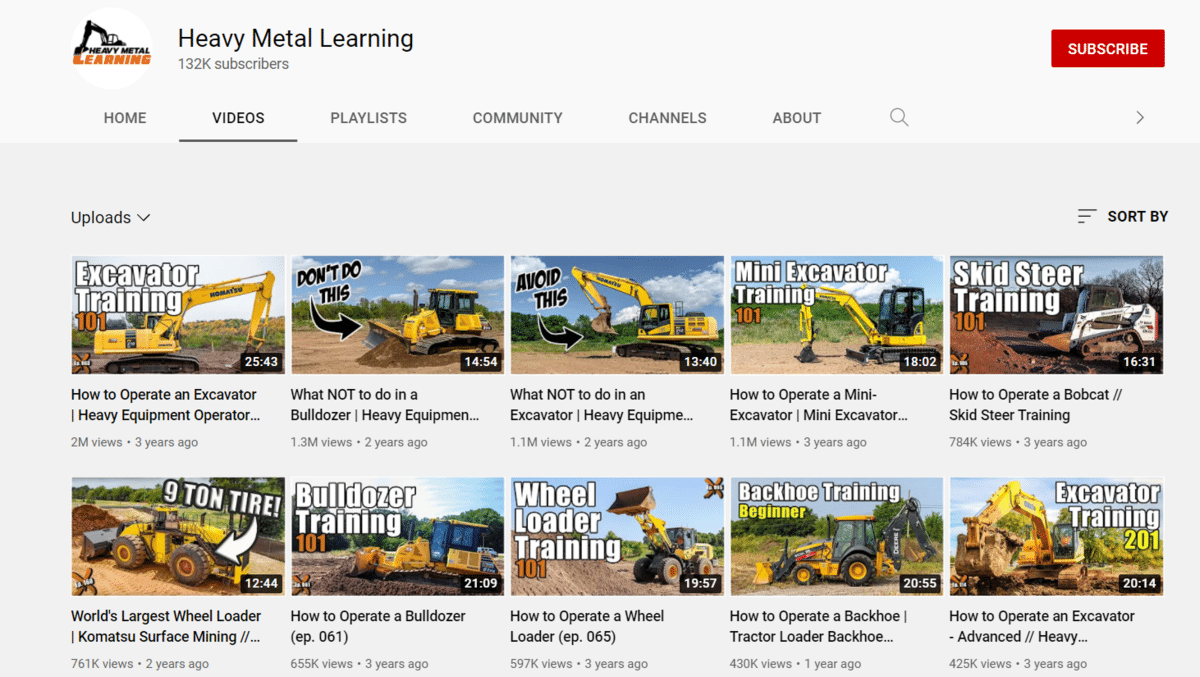Open Excavator Training 101 video thumbnail

[x=178, y=315]
